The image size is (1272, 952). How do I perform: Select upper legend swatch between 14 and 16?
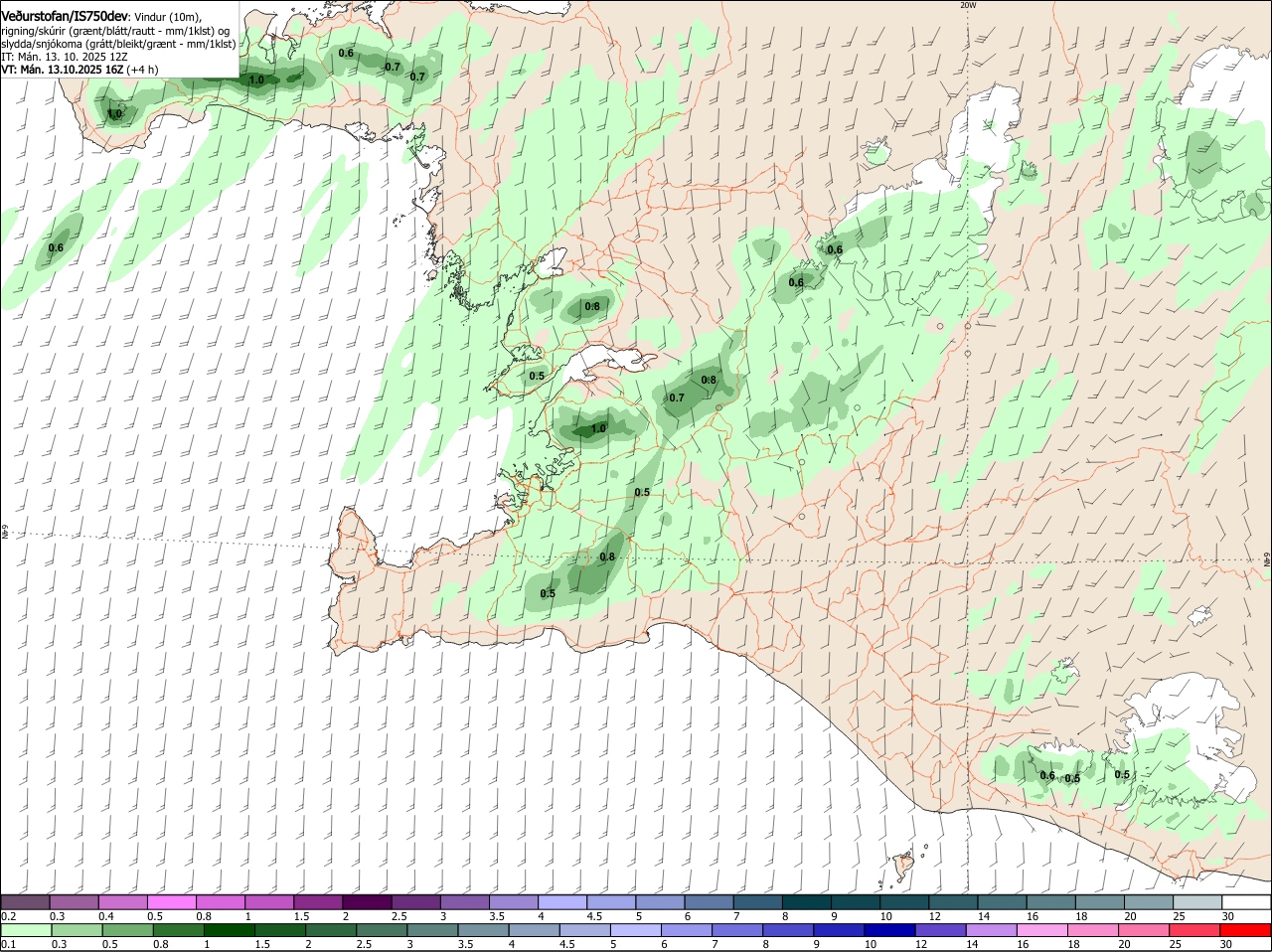1004,902
